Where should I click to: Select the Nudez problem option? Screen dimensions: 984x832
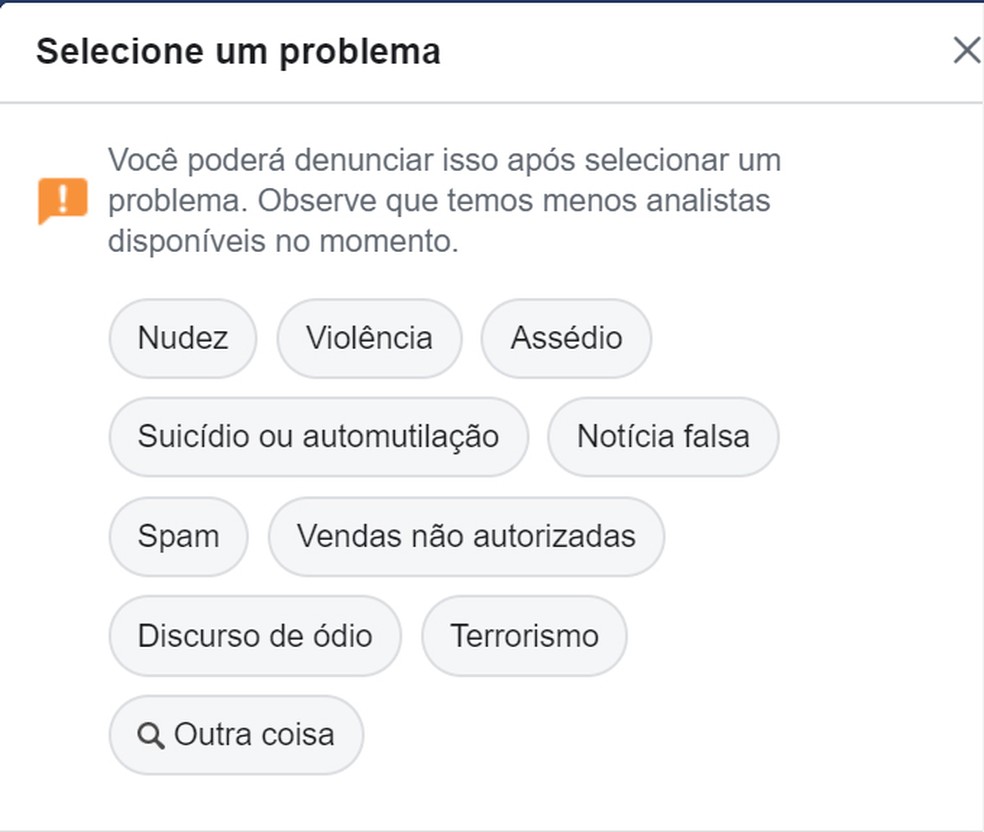[x=183, y=338]
